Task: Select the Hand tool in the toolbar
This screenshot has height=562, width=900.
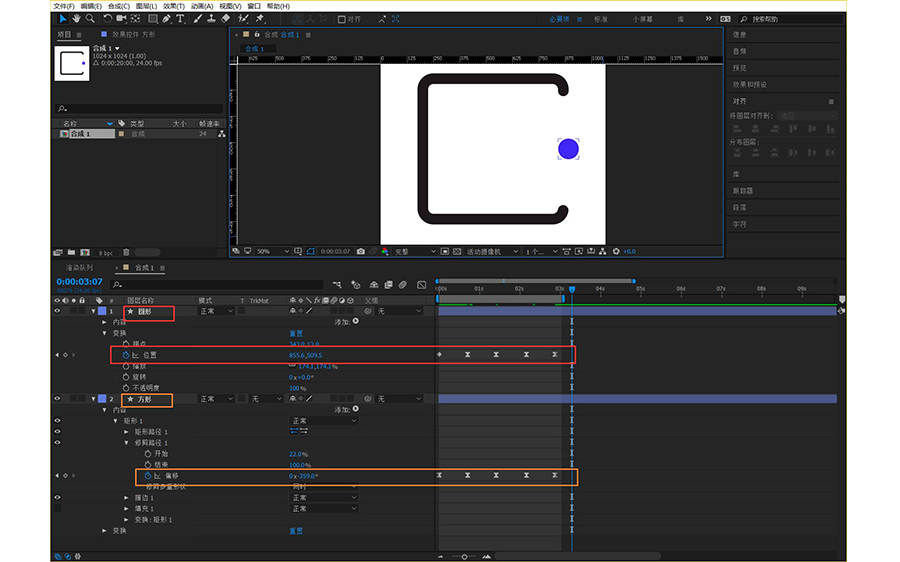Action: click(x=76, y=18)
